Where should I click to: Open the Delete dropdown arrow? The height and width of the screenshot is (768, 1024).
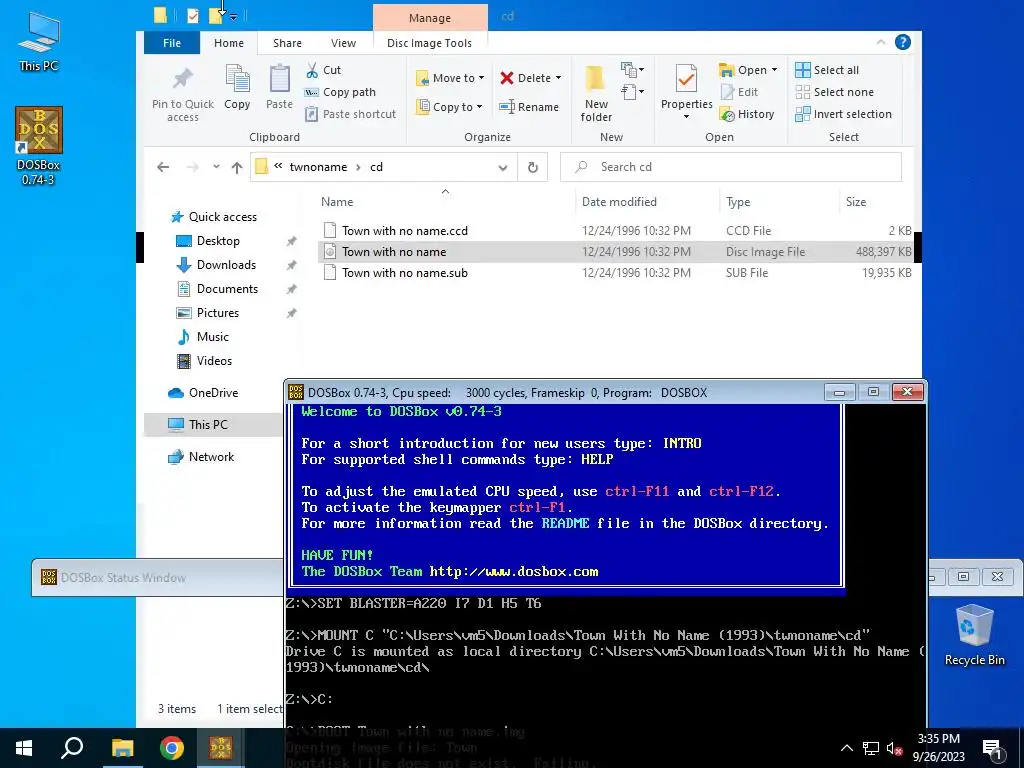click(558, 78)
